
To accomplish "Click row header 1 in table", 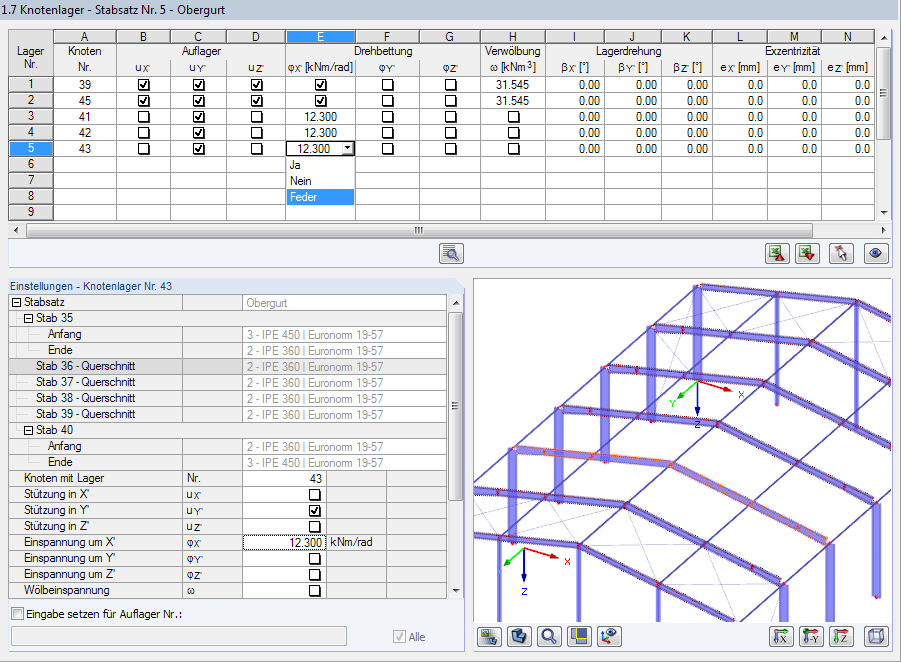I will (x=31, y=84).
